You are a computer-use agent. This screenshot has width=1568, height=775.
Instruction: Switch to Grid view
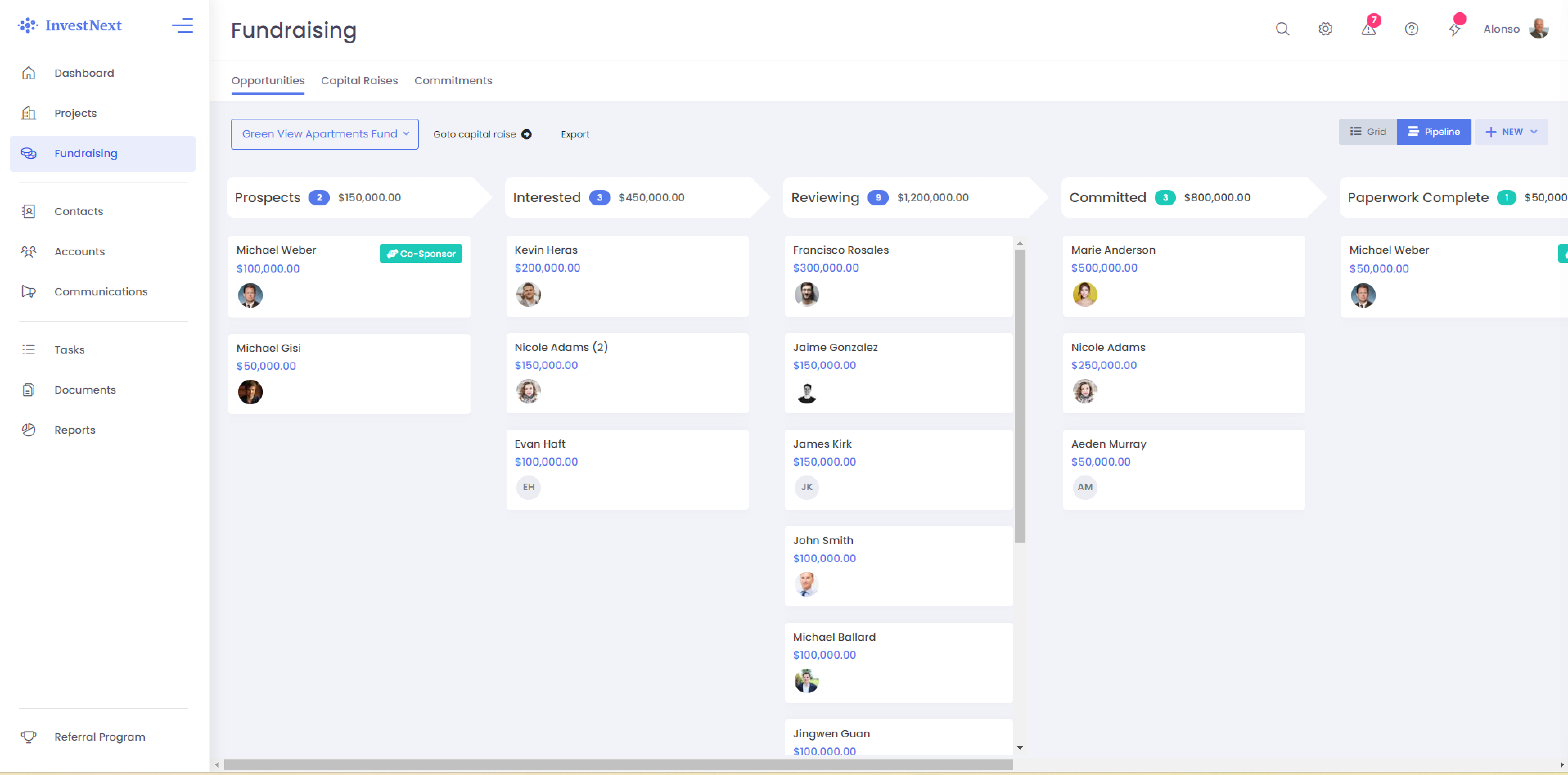pos(1367,131)
